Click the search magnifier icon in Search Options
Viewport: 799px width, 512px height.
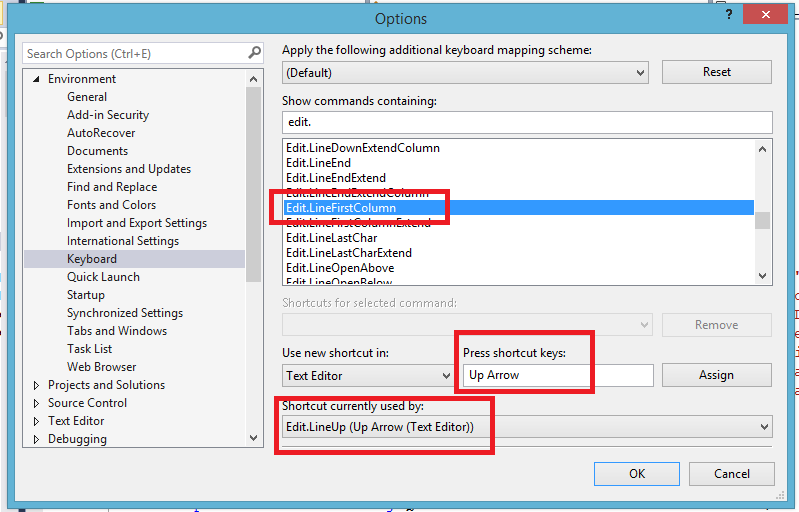[x=254, y=53]
